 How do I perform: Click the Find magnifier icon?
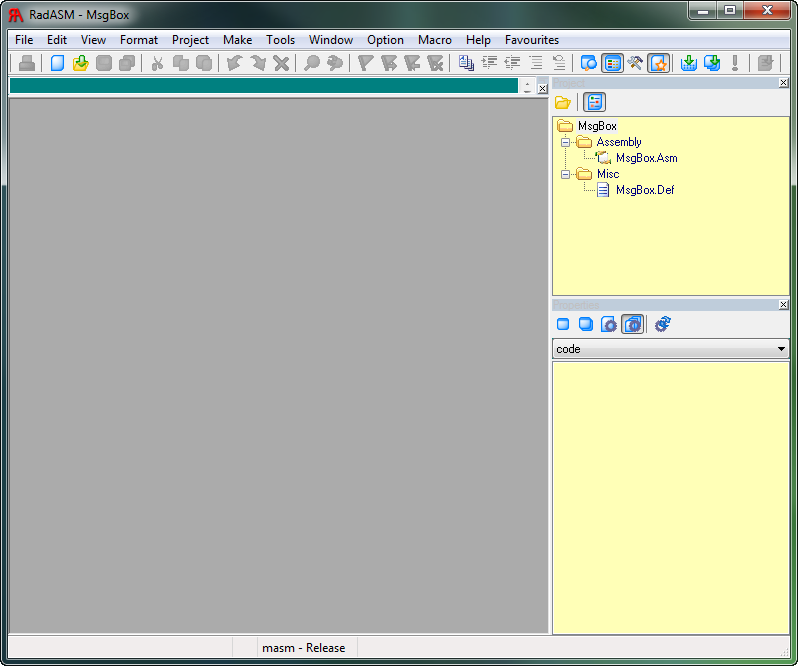(311, 64)
